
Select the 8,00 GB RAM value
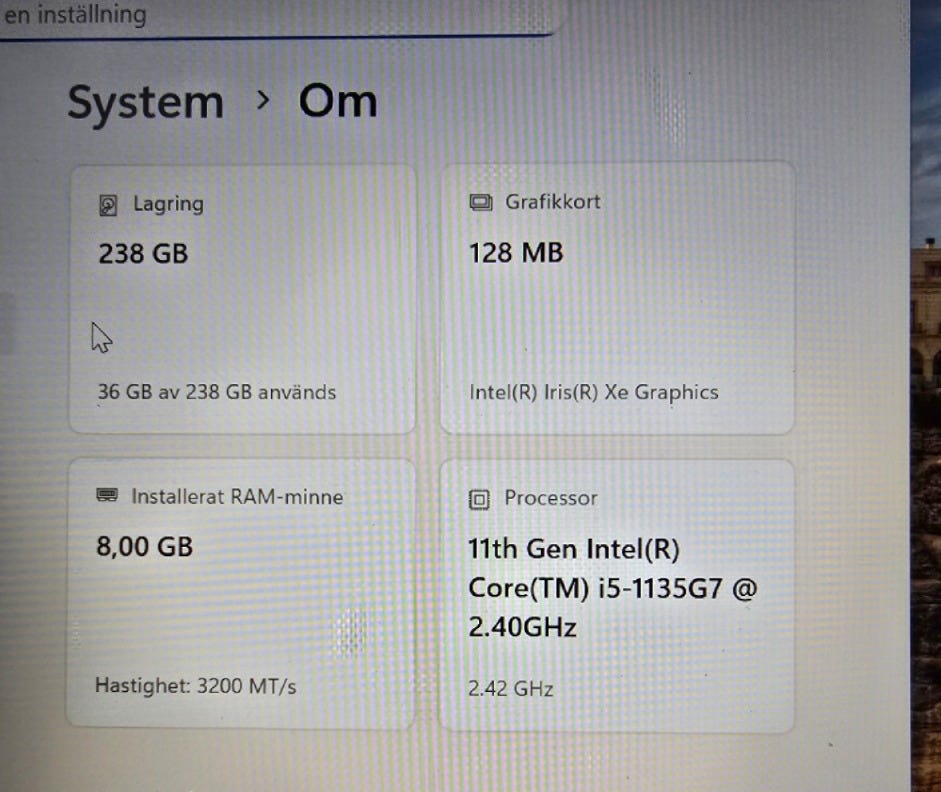click(145, 547)
